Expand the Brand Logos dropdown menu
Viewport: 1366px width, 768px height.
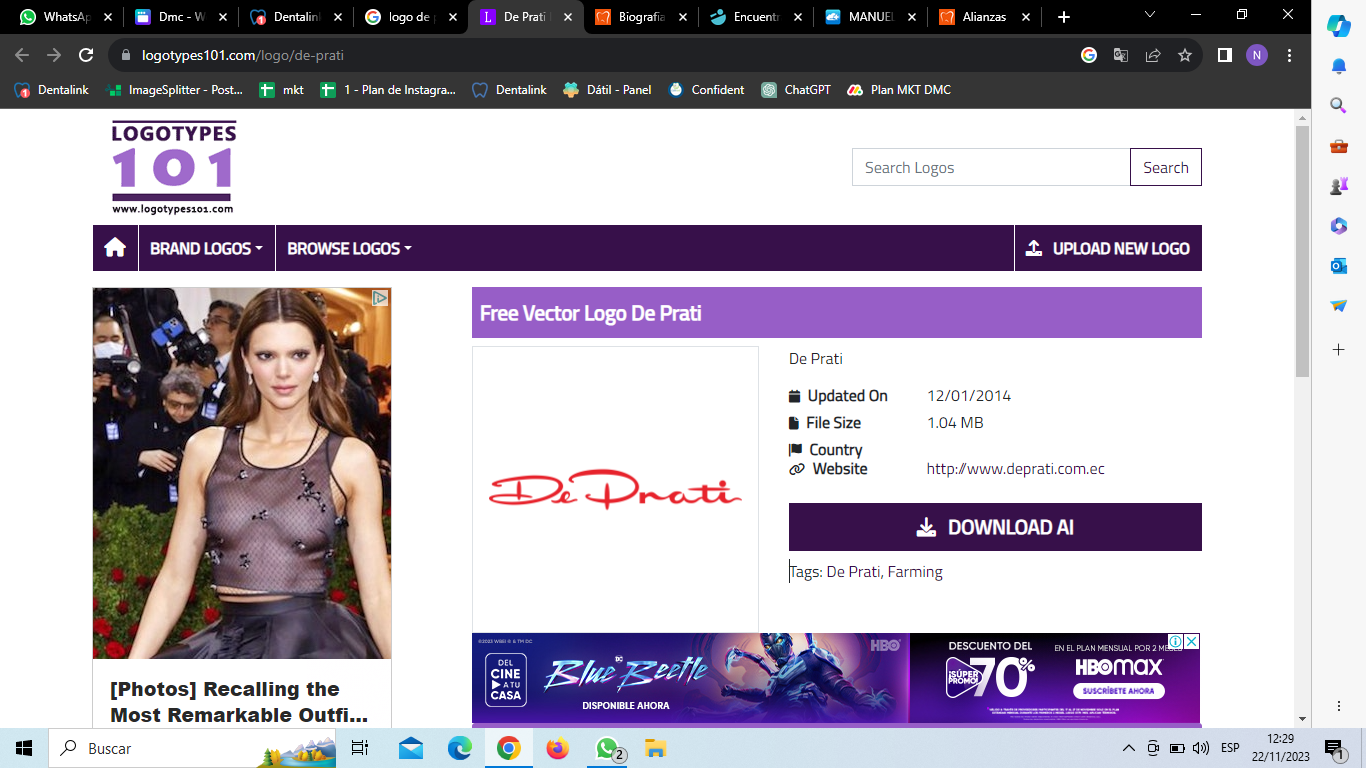(x=206, y=248)
